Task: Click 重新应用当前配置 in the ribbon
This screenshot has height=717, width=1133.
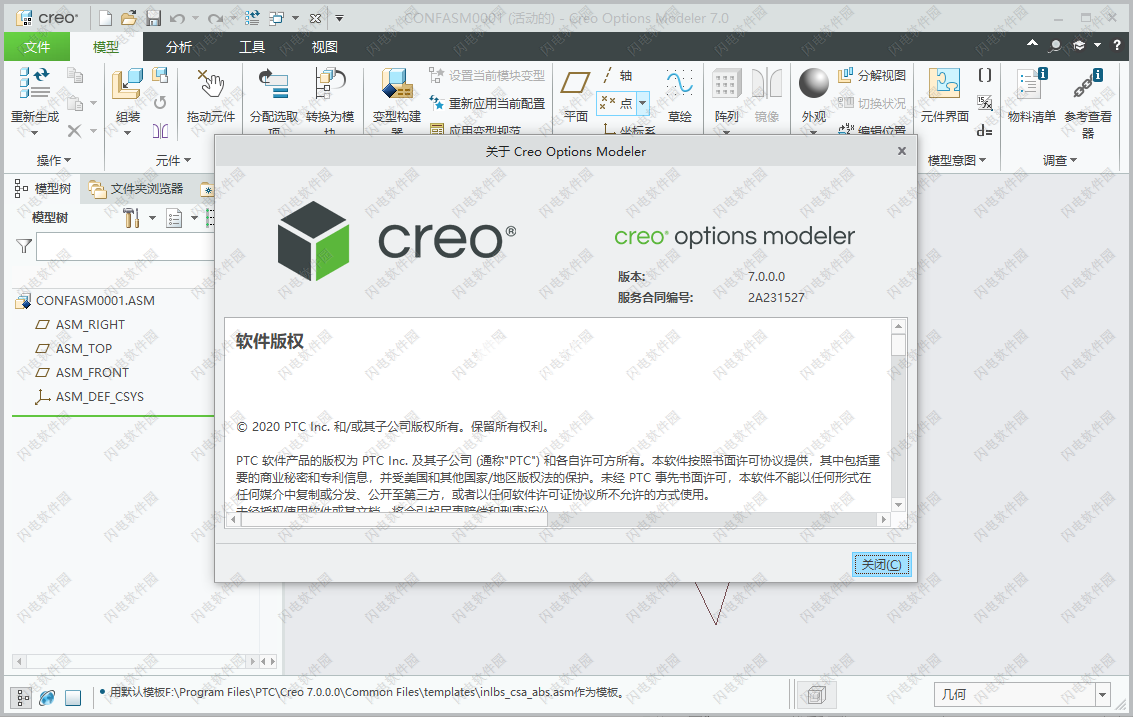Action: (x=488, y=103)
